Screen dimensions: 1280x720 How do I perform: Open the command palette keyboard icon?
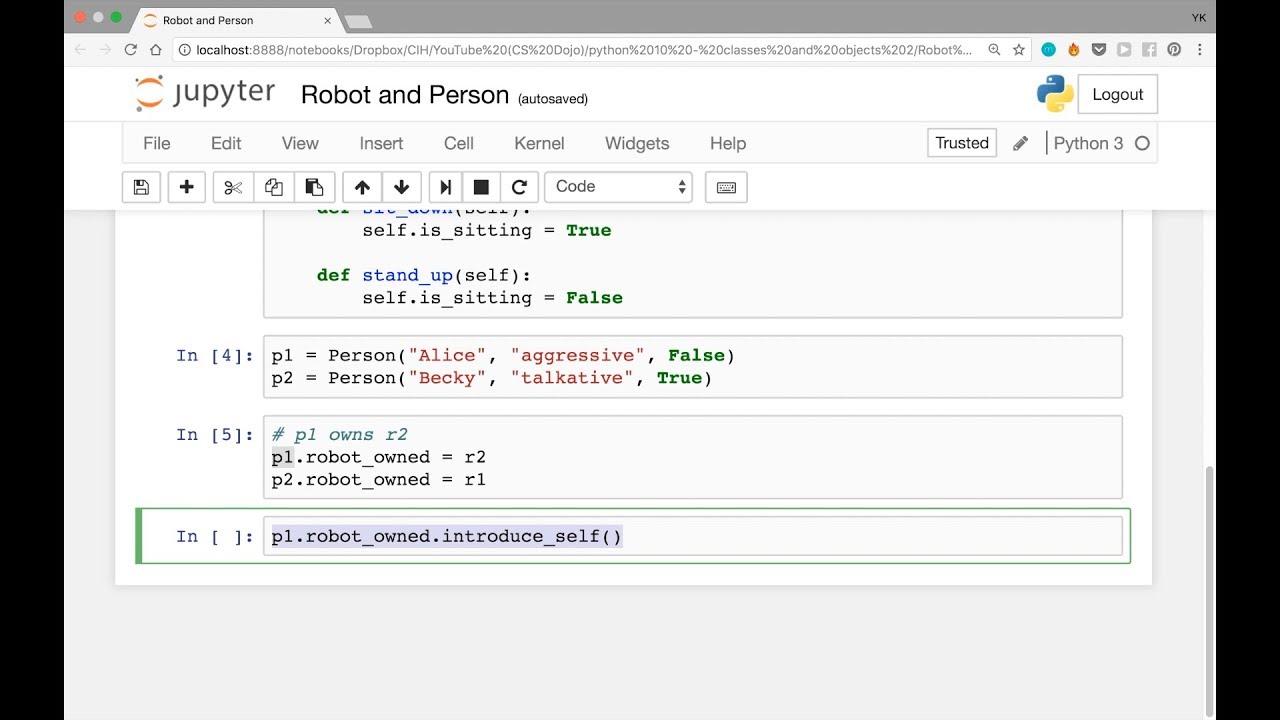pos(726,187)
